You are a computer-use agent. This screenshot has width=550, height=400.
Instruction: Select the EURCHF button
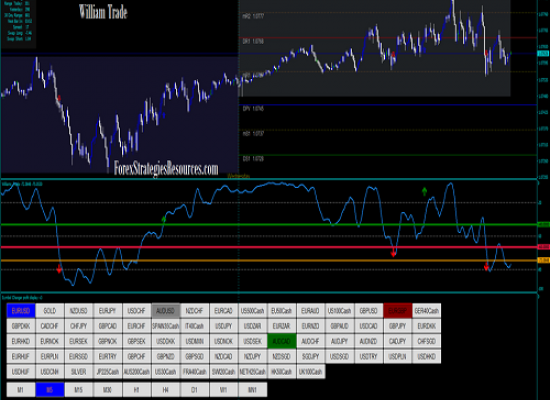coord(137,326)
